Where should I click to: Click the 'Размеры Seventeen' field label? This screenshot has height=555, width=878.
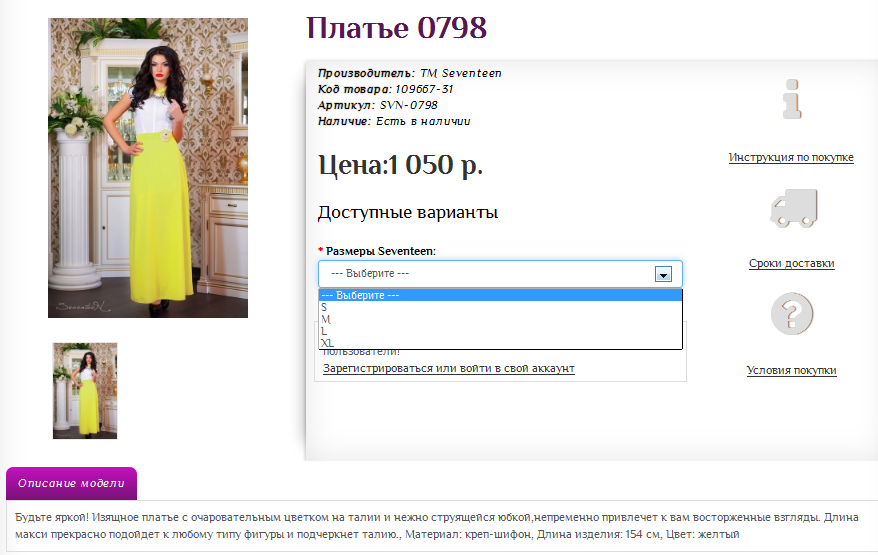point(380,250)
